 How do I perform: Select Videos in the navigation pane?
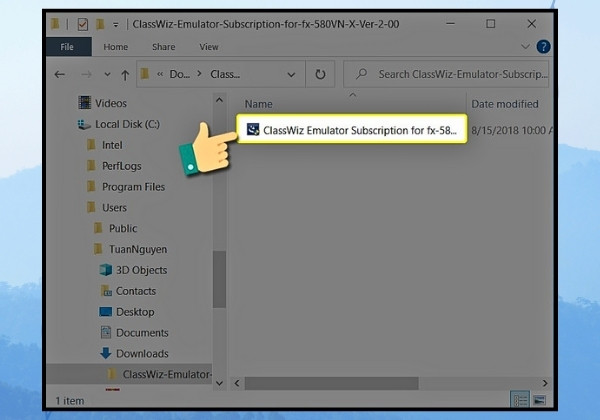(x=111, y=103)
